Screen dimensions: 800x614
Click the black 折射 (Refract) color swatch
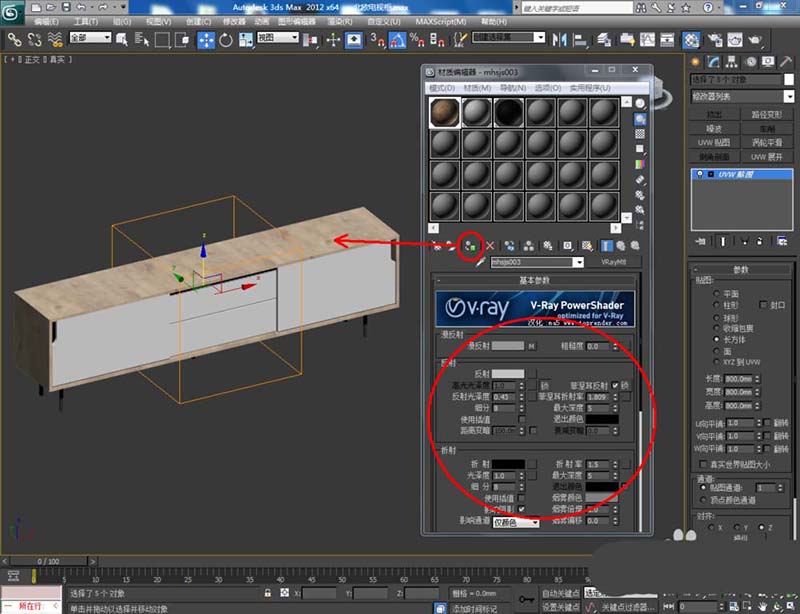(509, 464)
